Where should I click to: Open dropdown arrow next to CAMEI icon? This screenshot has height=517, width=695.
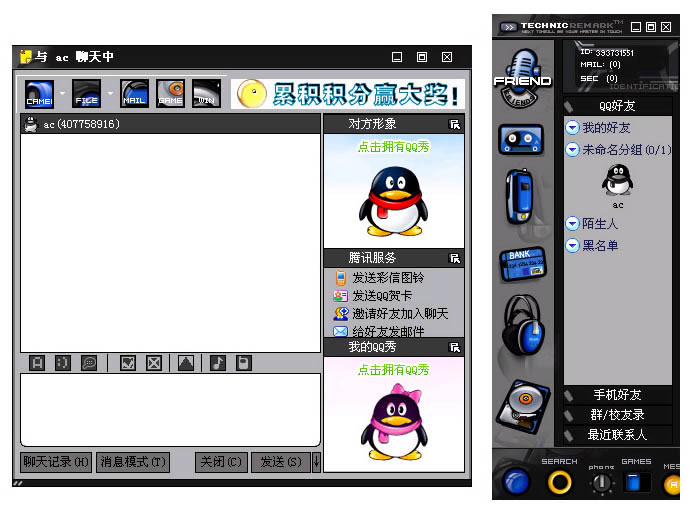click(62, 94)
